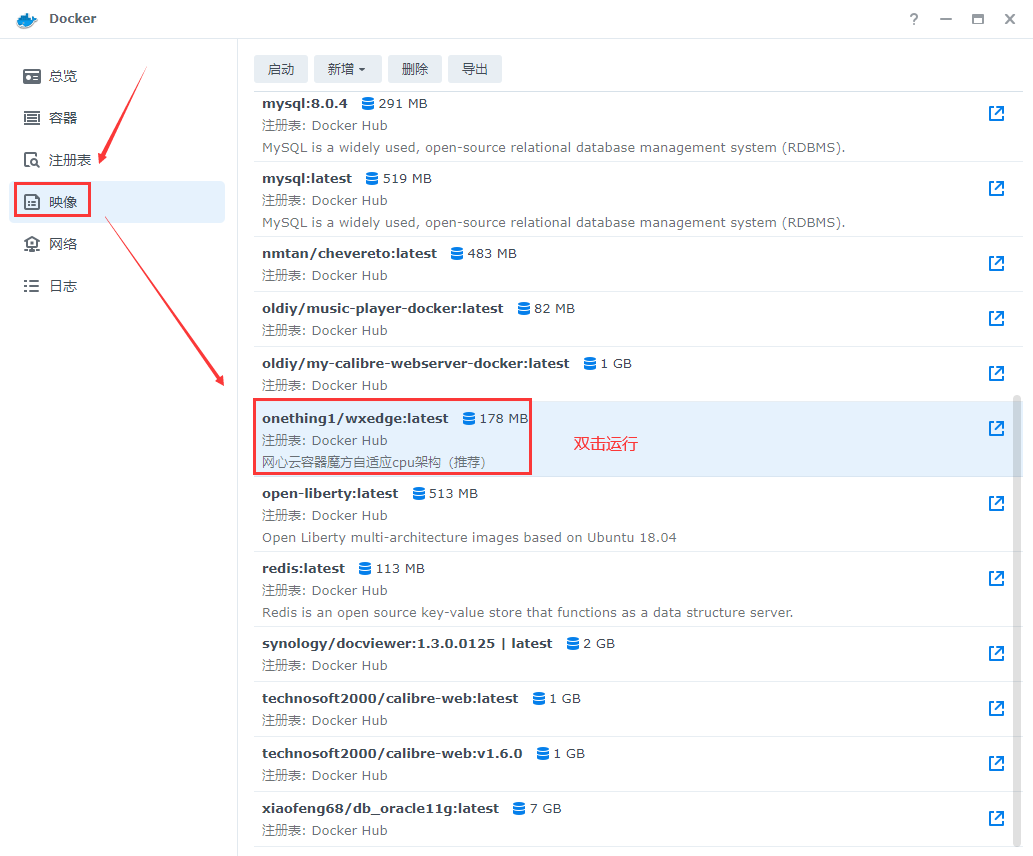This screenshot has height=856, width=1033.
Task: Select the 映像 image tab
Action: pyautogui.click(x=63, y=202)
